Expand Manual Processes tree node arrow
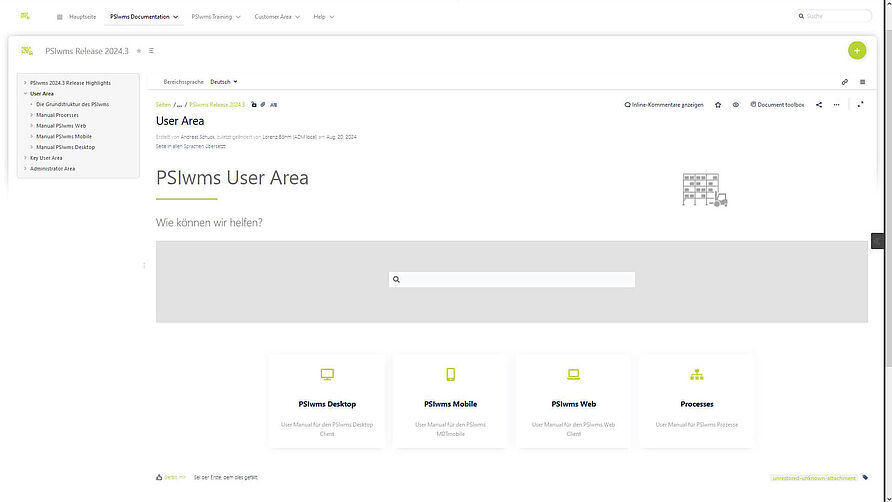The height and width of the screenshot is (502, 892). (x=31, y=115)
